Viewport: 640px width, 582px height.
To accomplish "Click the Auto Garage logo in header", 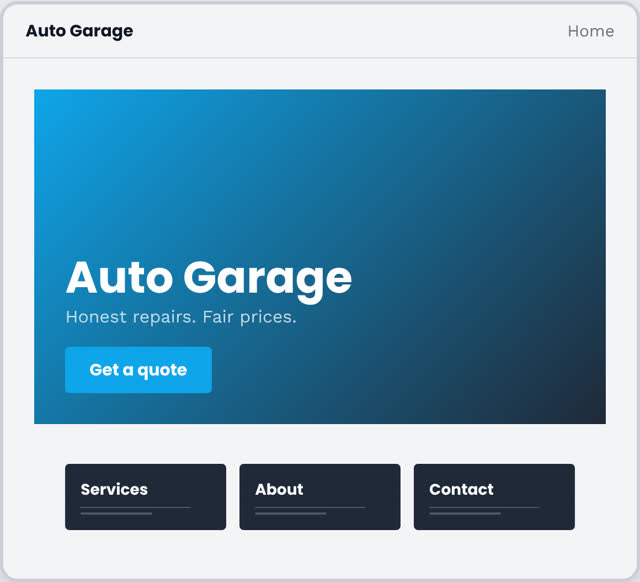I will pyautogui.click(x=79, y=31).
